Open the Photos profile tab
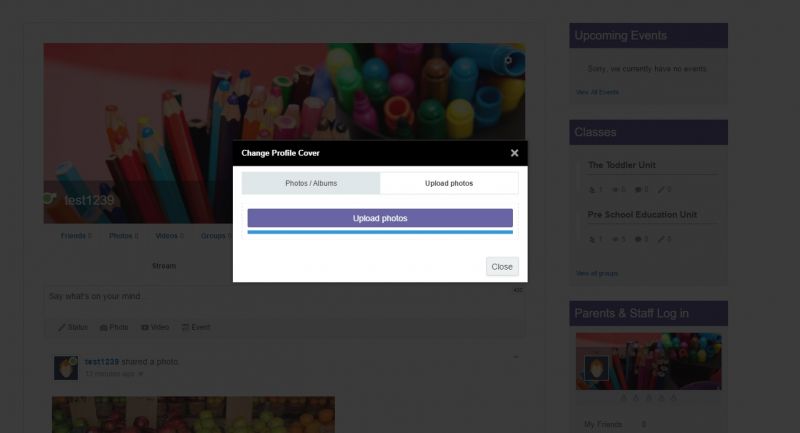Viewport: 800px width, 433px height. coord(123,236)
